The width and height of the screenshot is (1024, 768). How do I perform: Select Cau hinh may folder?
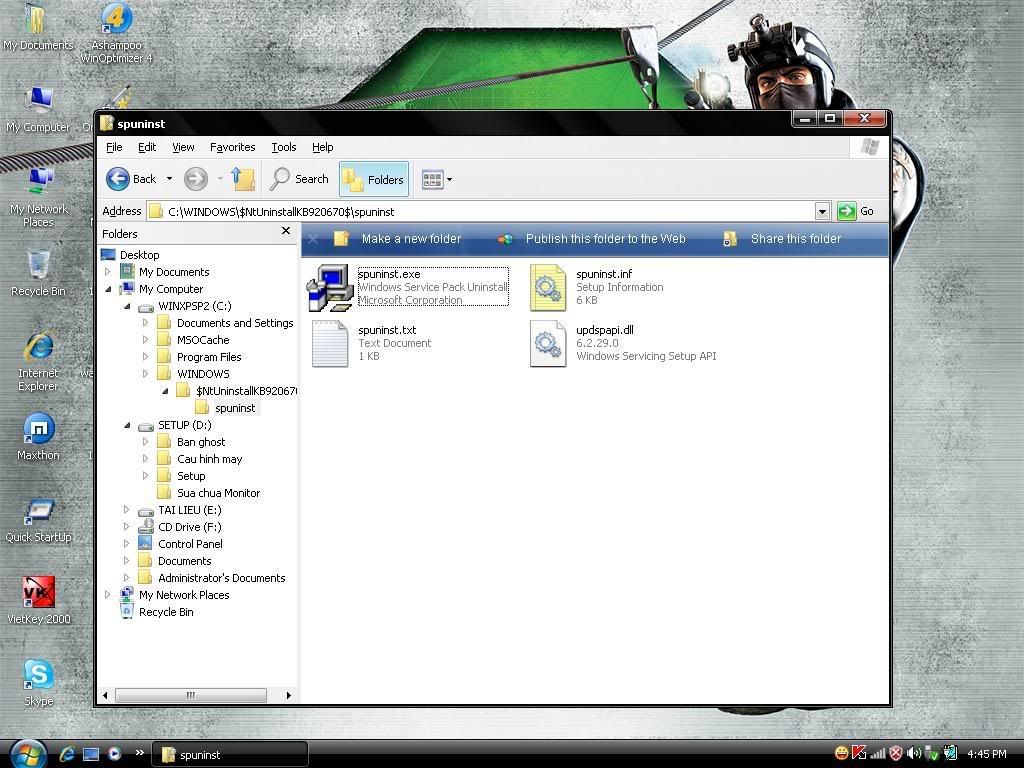(x=209, y=458)
